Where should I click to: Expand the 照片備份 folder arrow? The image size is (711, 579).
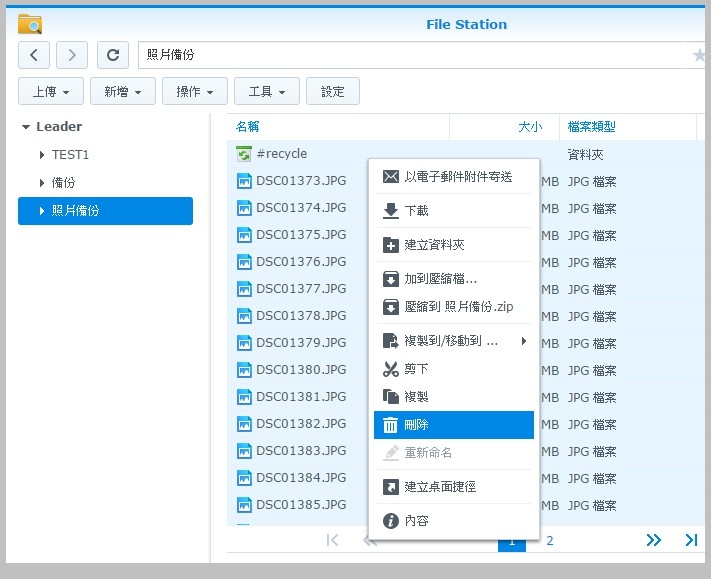42,211
